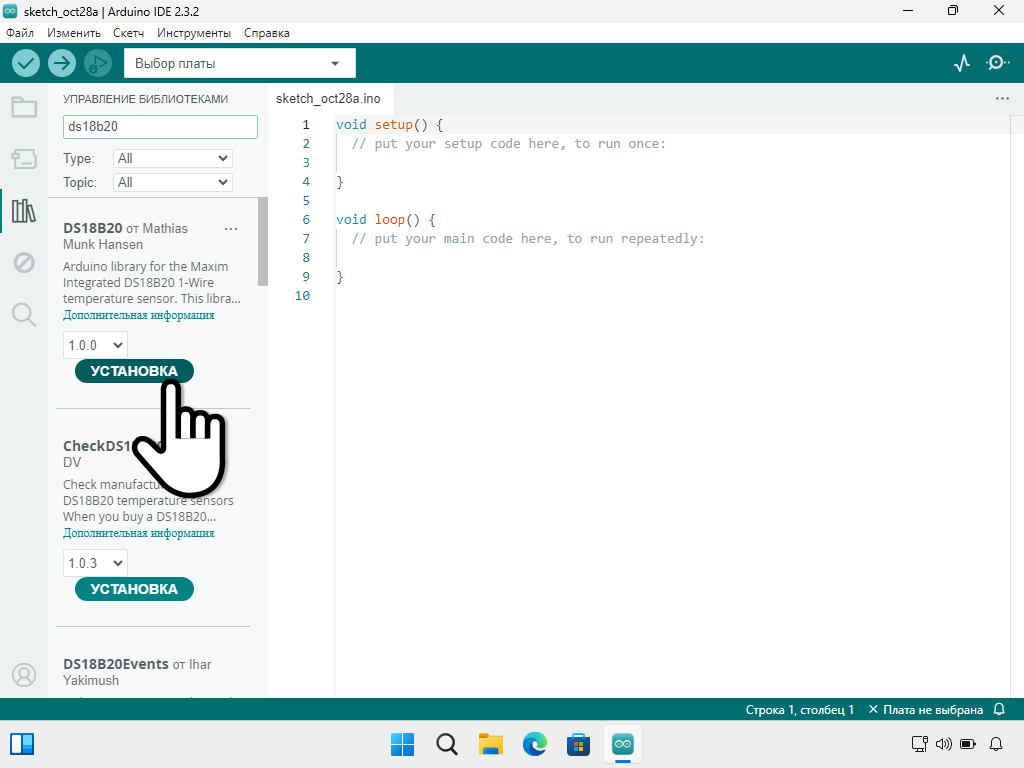The height and width of the screenshot is (768, 1024).
Task: Click the Verify checkmark button
Action: pyautogui.click(x=26, y=63)
